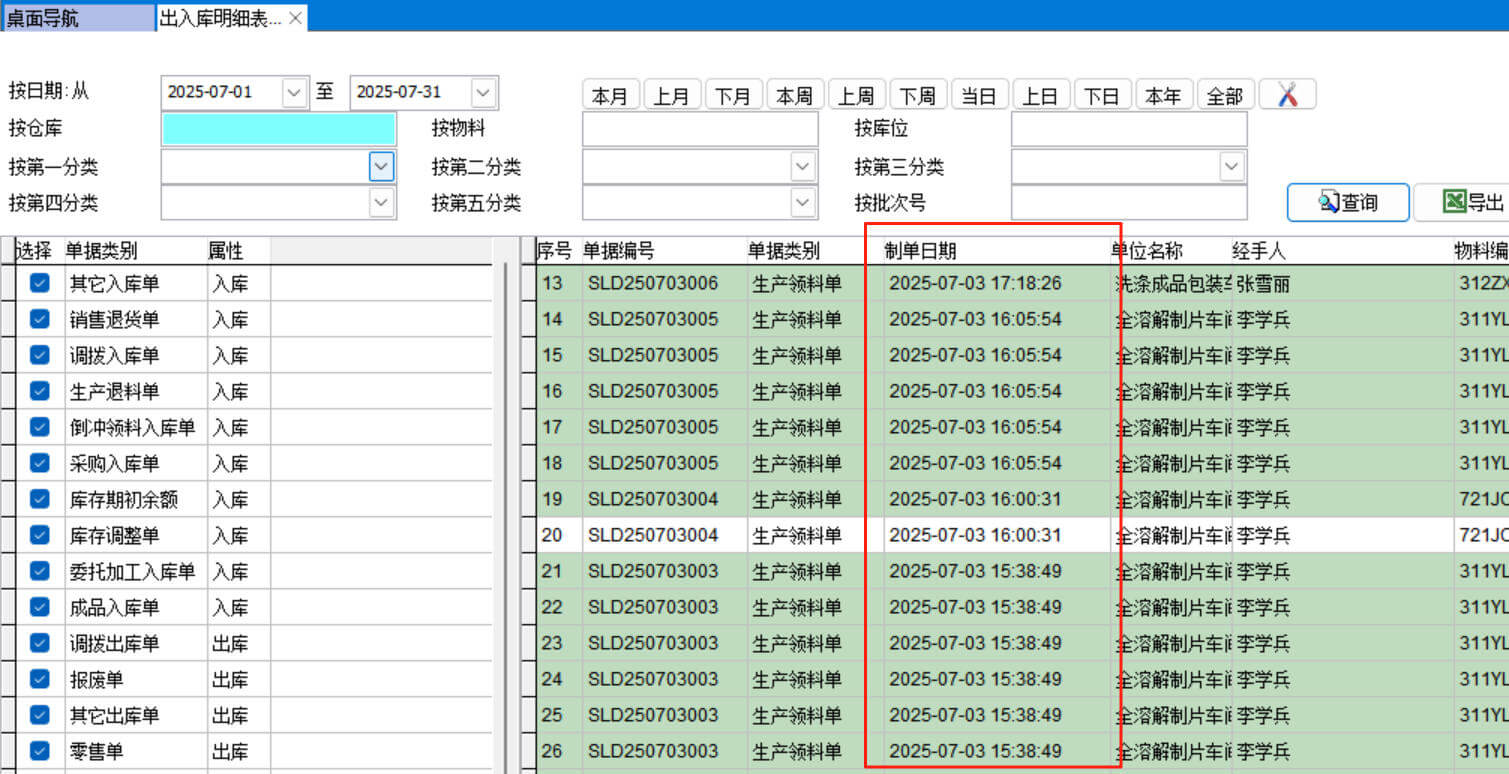Select row 20 with SLD250703004
This screenshot has width=1509, height=774.
tap(652, 536)
